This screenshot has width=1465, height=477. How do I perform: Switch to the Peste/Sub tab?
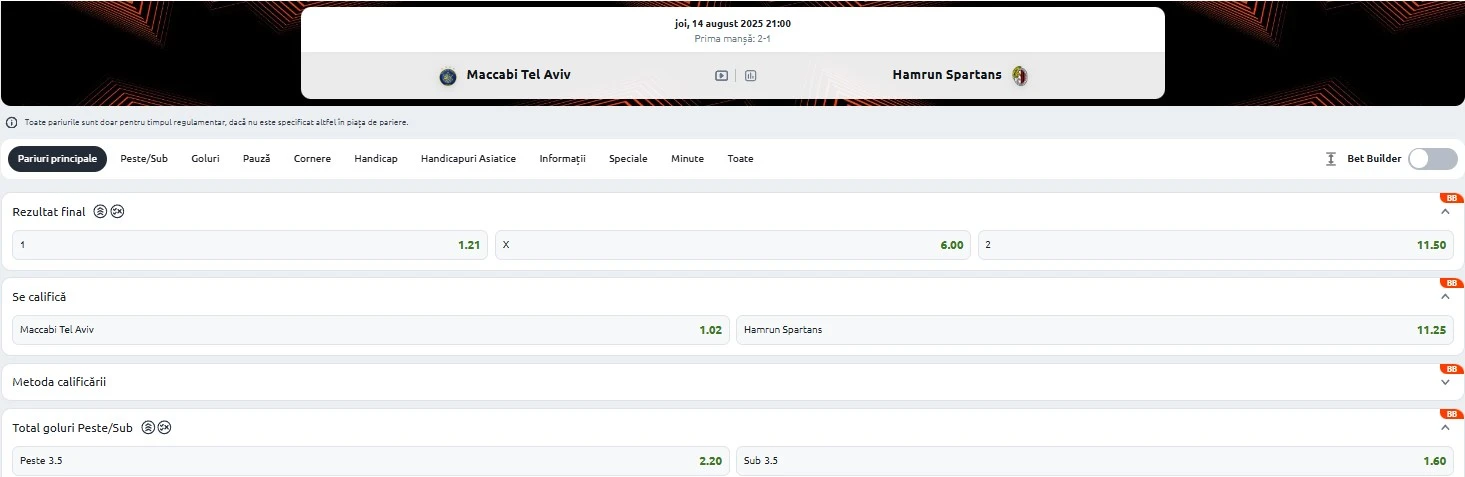144,159
